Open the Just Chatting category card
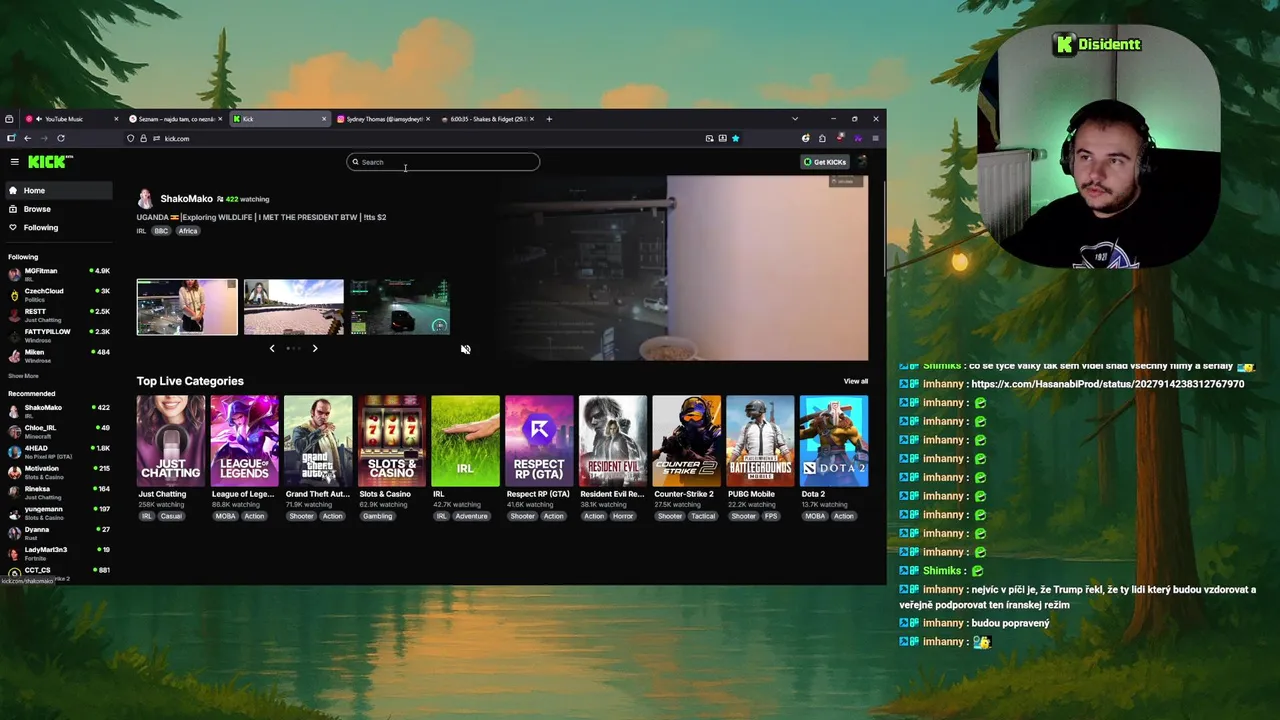 (x=171, y=441)
